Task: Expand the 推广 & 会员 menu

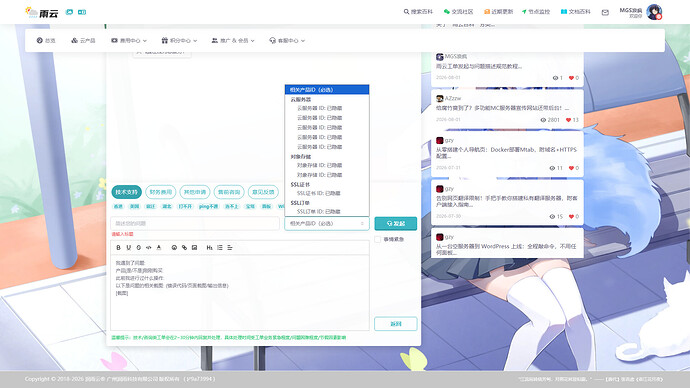Action: [233, 40]
